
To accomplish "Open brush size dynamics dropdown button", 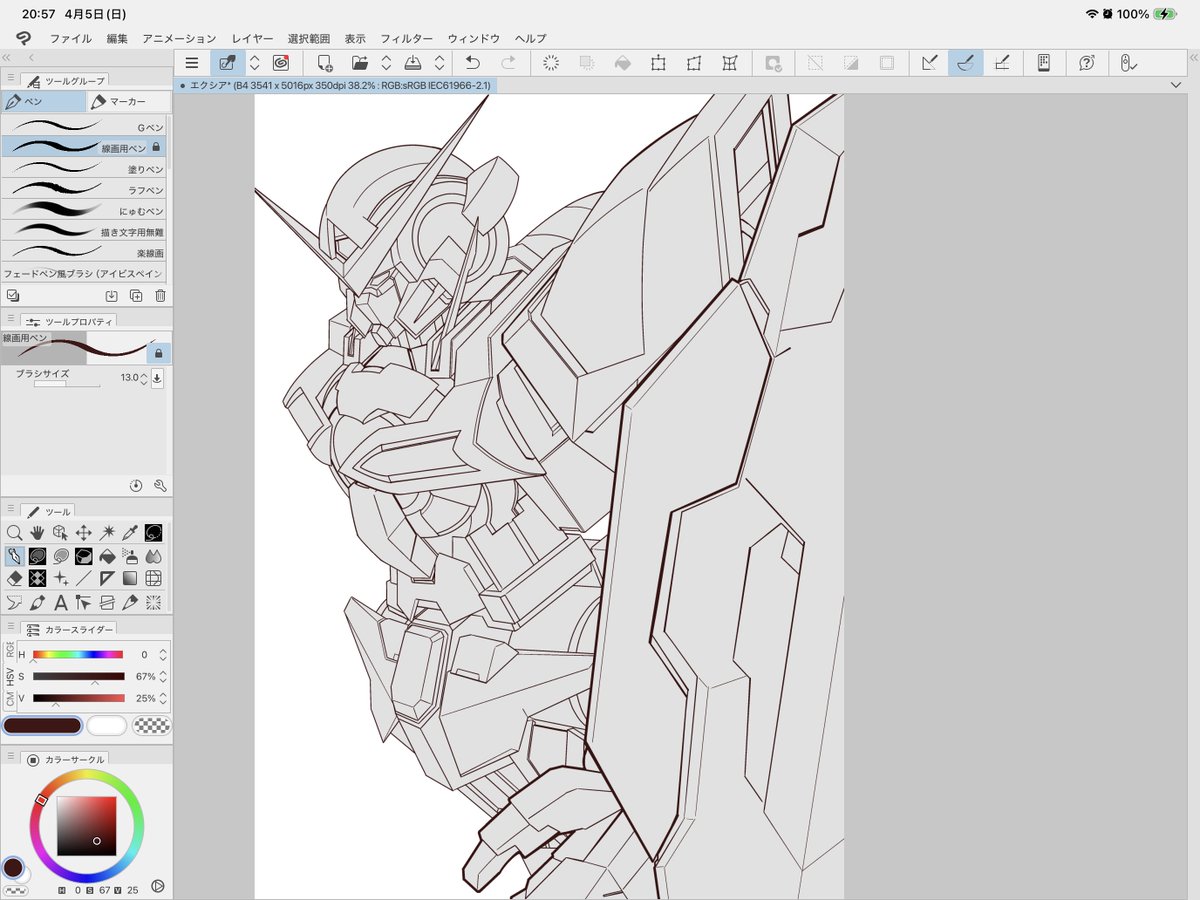I will point(157,378).
